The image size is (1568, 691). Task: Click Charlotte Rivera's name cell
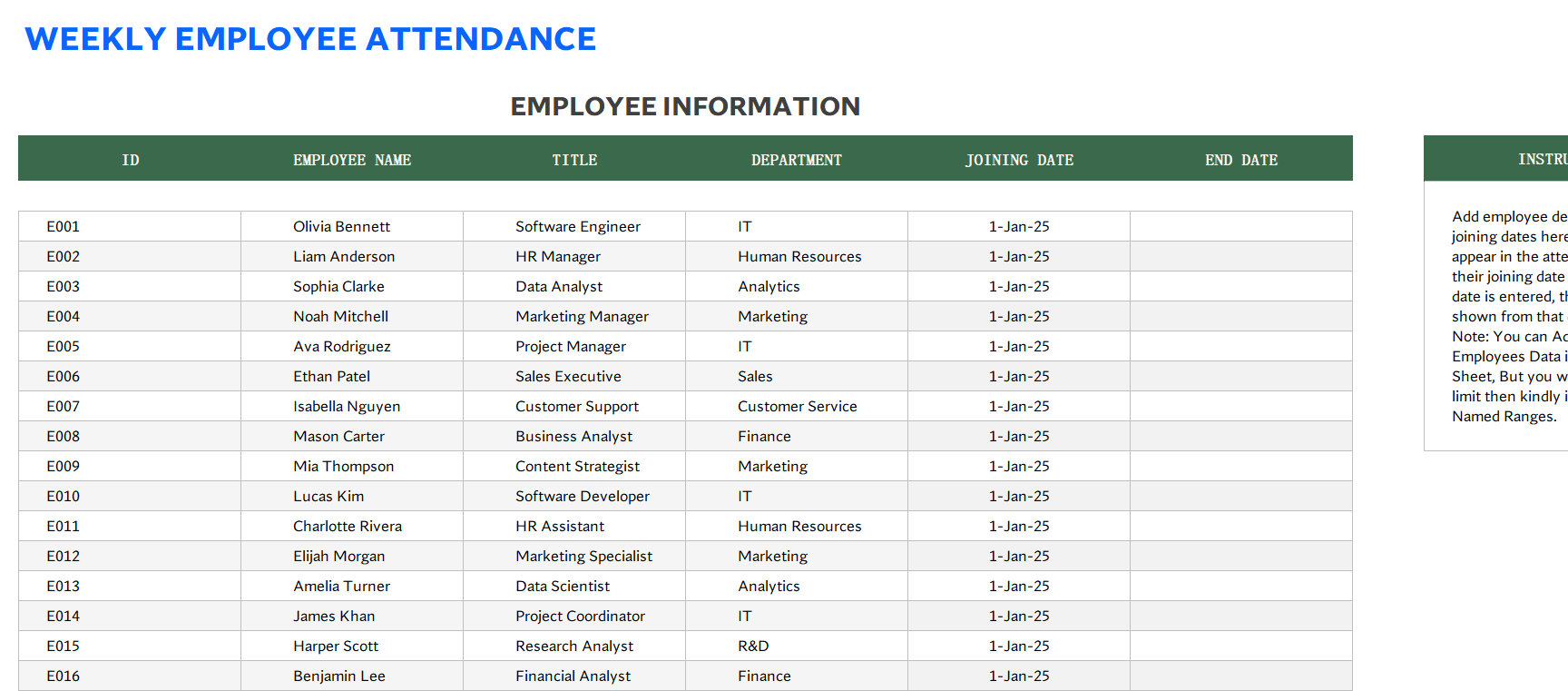pos(352,526)
